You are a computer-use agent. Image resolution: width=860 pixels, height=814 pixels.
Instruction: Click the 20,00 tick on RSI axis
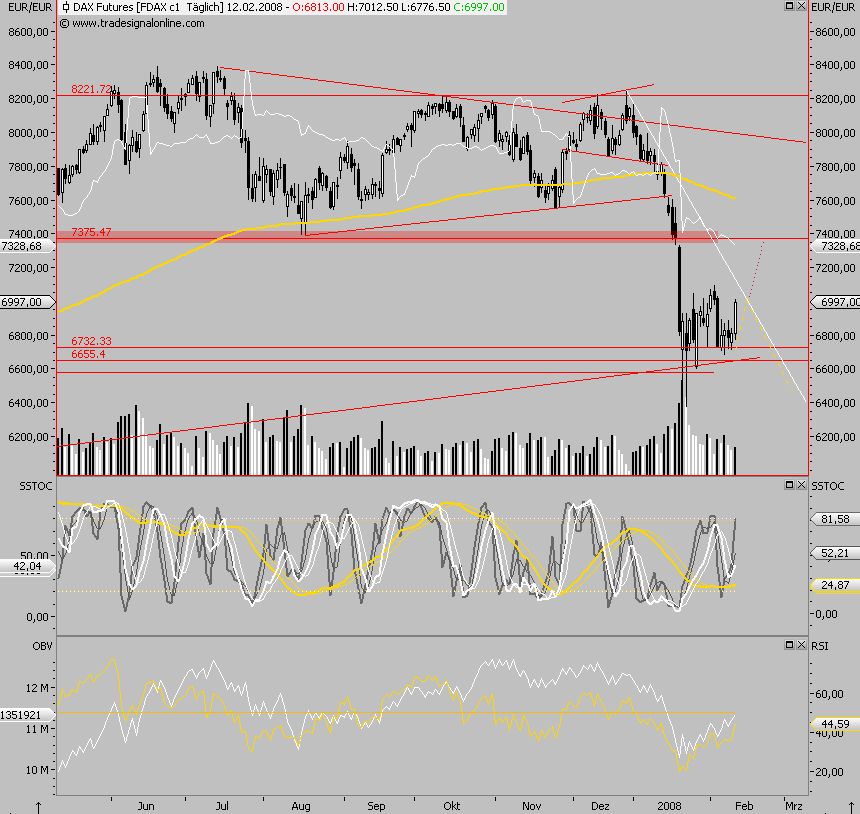(829, 772)
